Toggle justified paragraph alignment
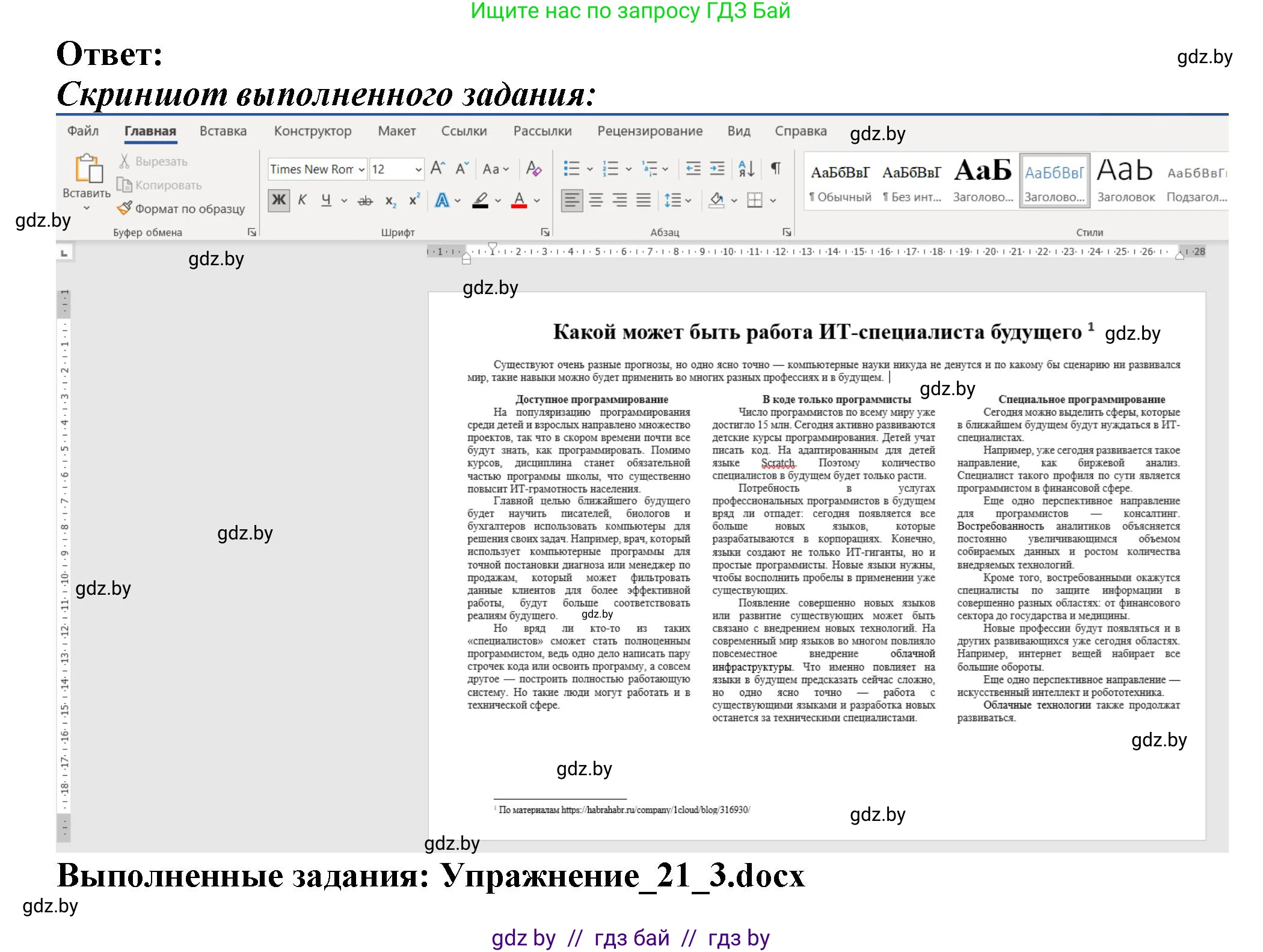 pyautogui.click(x=643, y=200)
